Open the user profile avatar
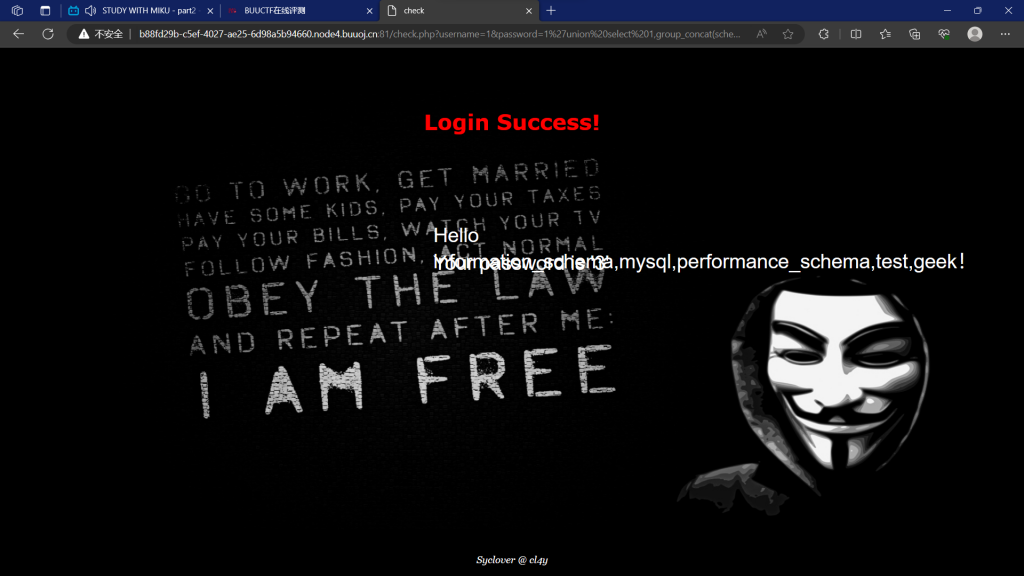This screenshot has height=576, width=1024. coord(975,34)
